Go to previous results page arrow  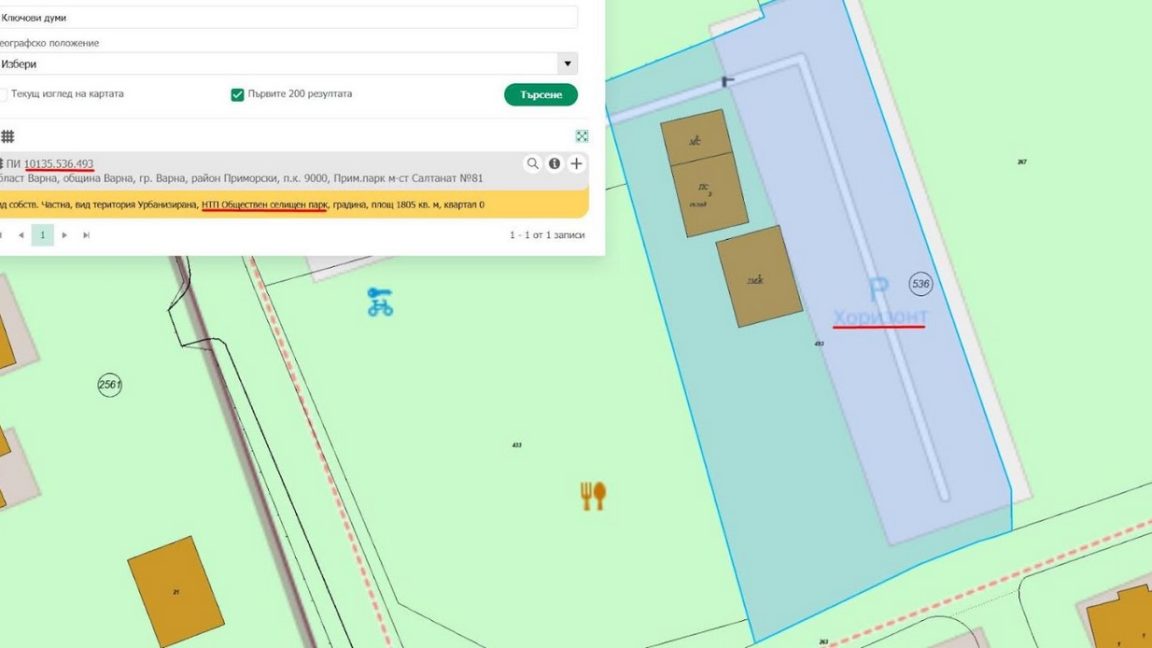[20, 235]
